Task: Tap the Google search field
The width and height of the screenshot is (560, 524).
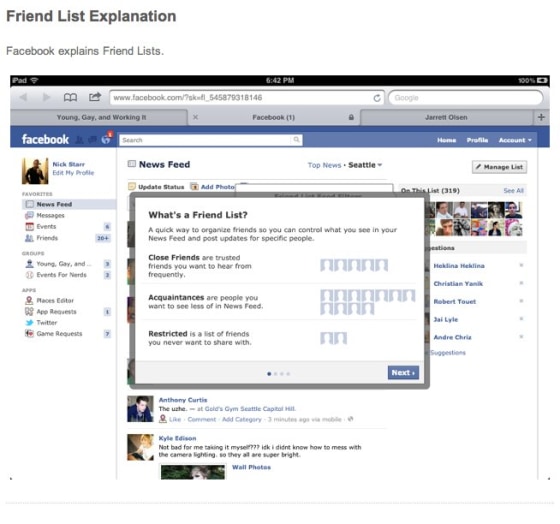Action: 465,98
